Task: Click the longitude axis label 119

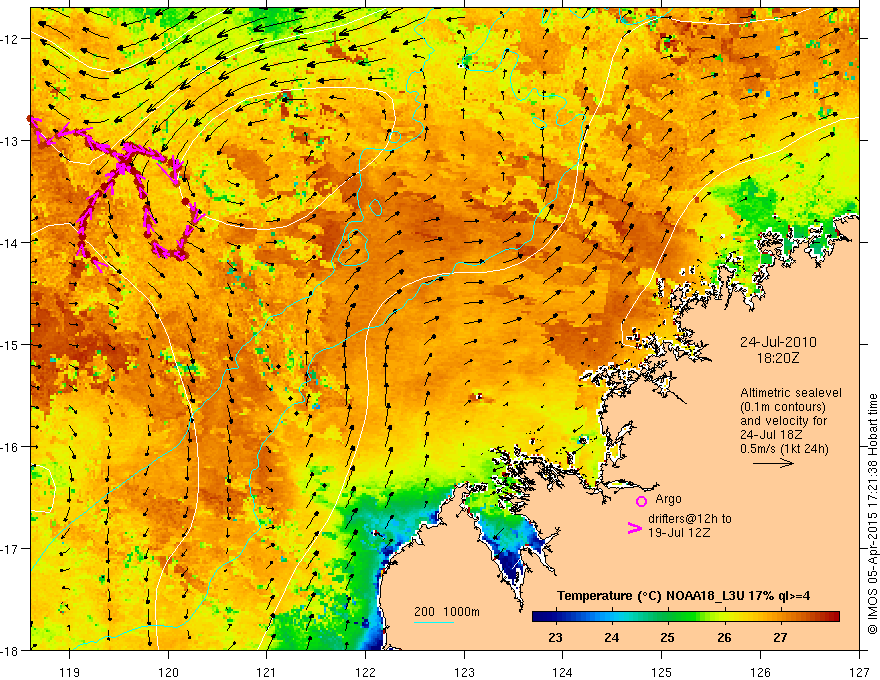Action: tap(70, 672)
